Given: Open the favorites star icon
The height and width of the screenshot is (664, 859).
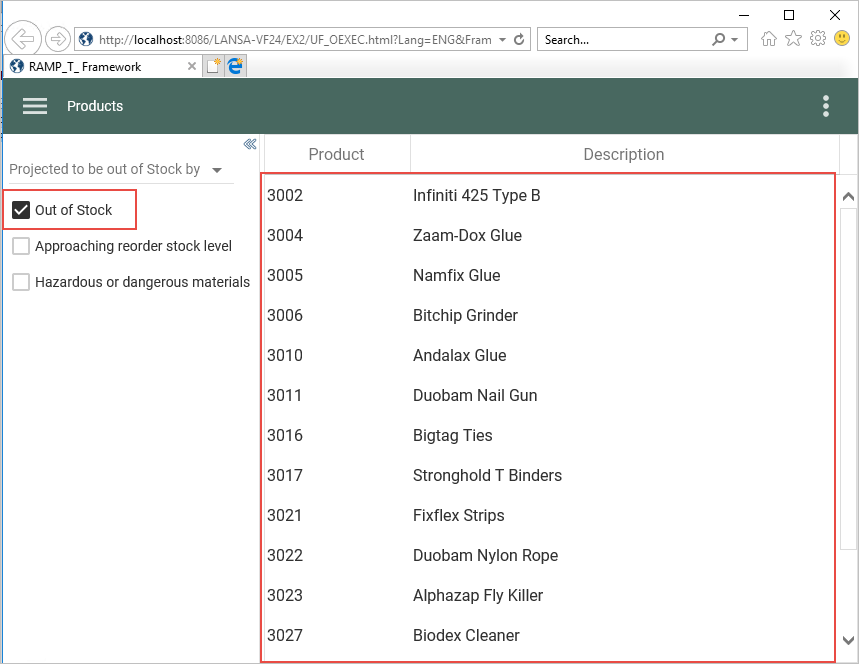Looking at the screenshot, I should click(x=793, y=39).
